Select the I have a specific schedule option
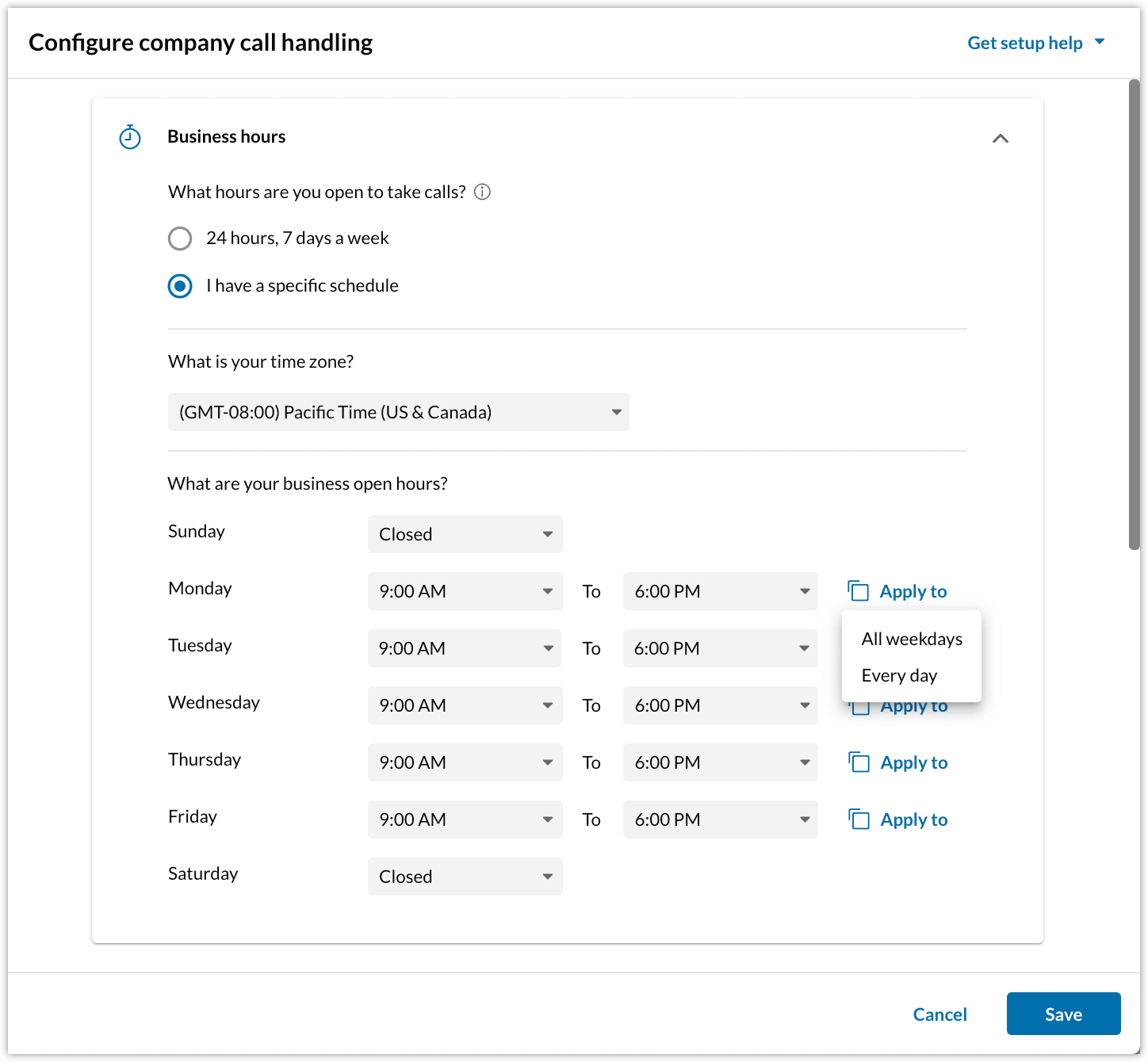Image resolution: width=1148 pixels, height=1062 pixels. pos(180,286)
